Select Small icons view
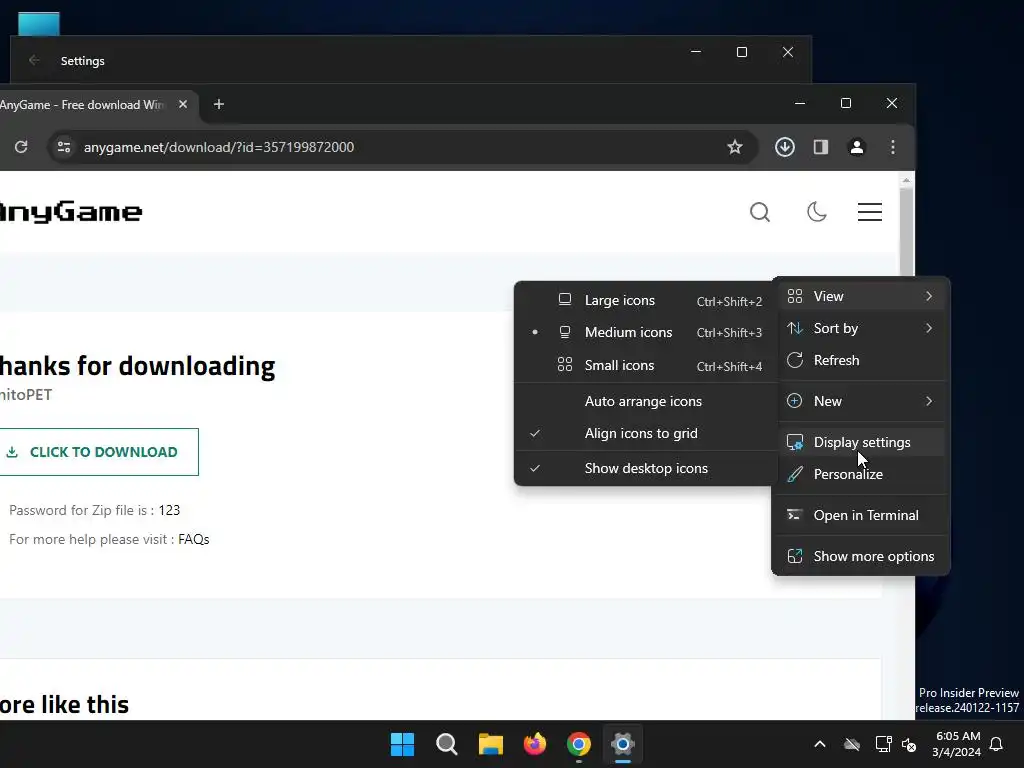Screen dimensions: 1024x768 click(x=646, y=365)
